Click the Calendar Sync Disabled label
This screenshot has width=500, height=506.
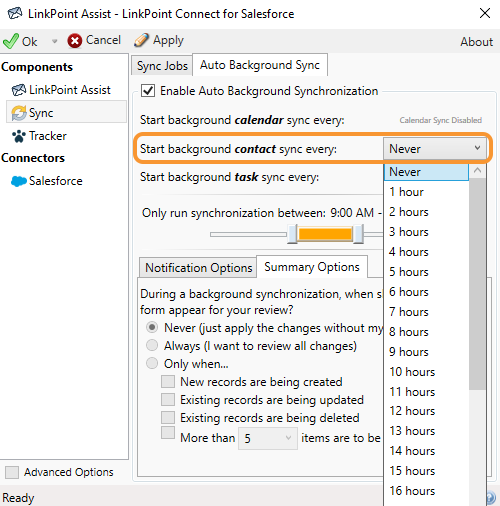coord(441,120)
